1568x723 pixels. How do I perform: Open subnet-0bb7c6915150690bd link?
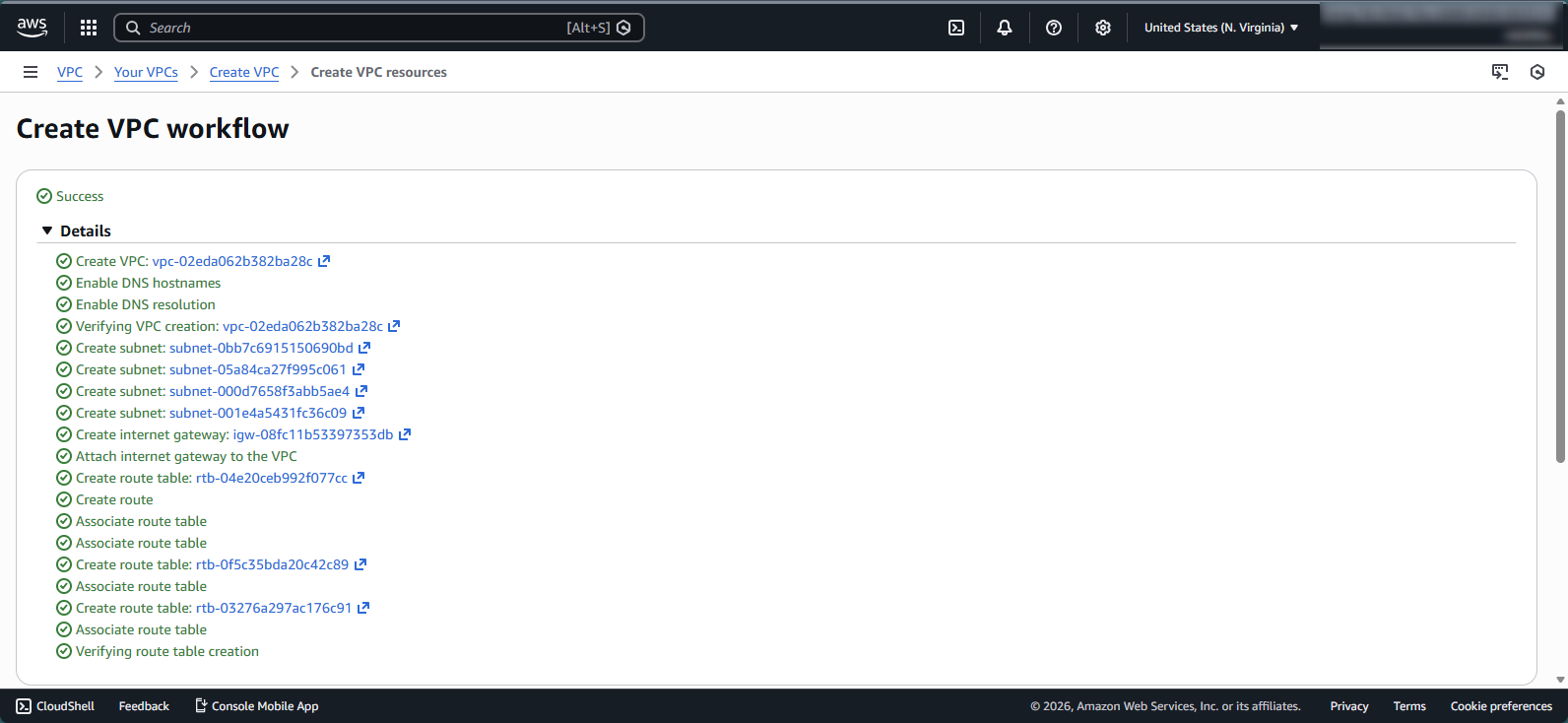pos(261,348)
